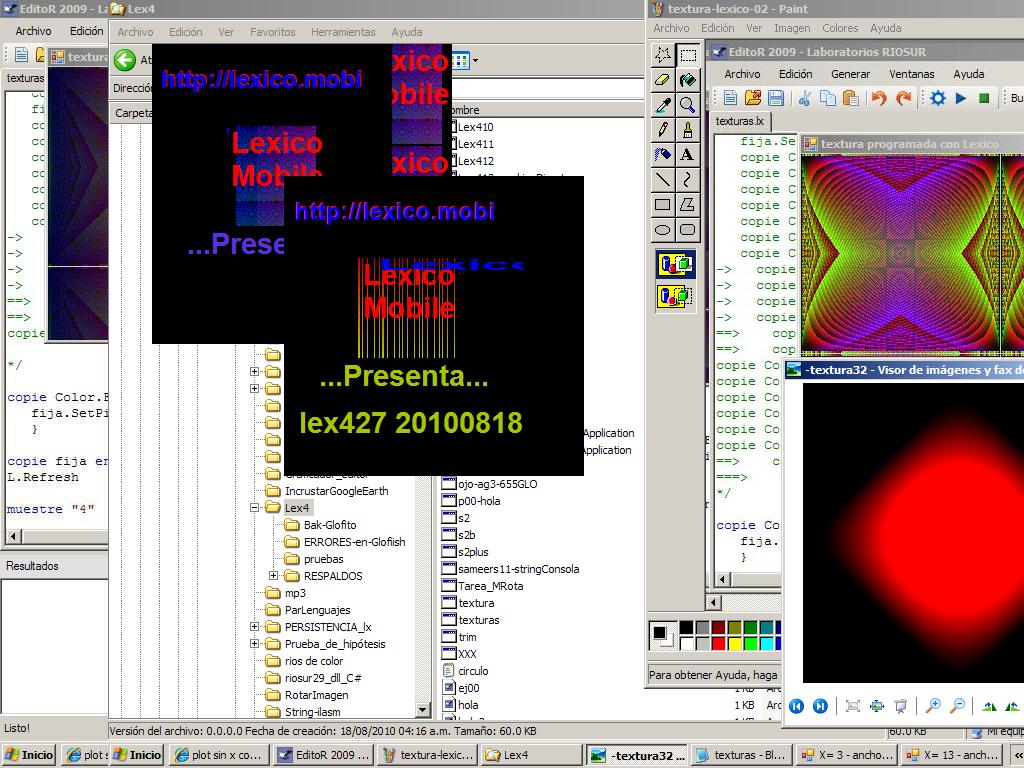
Task: Expand the RESPALDOS folder
Action: [x=274, y=576]
